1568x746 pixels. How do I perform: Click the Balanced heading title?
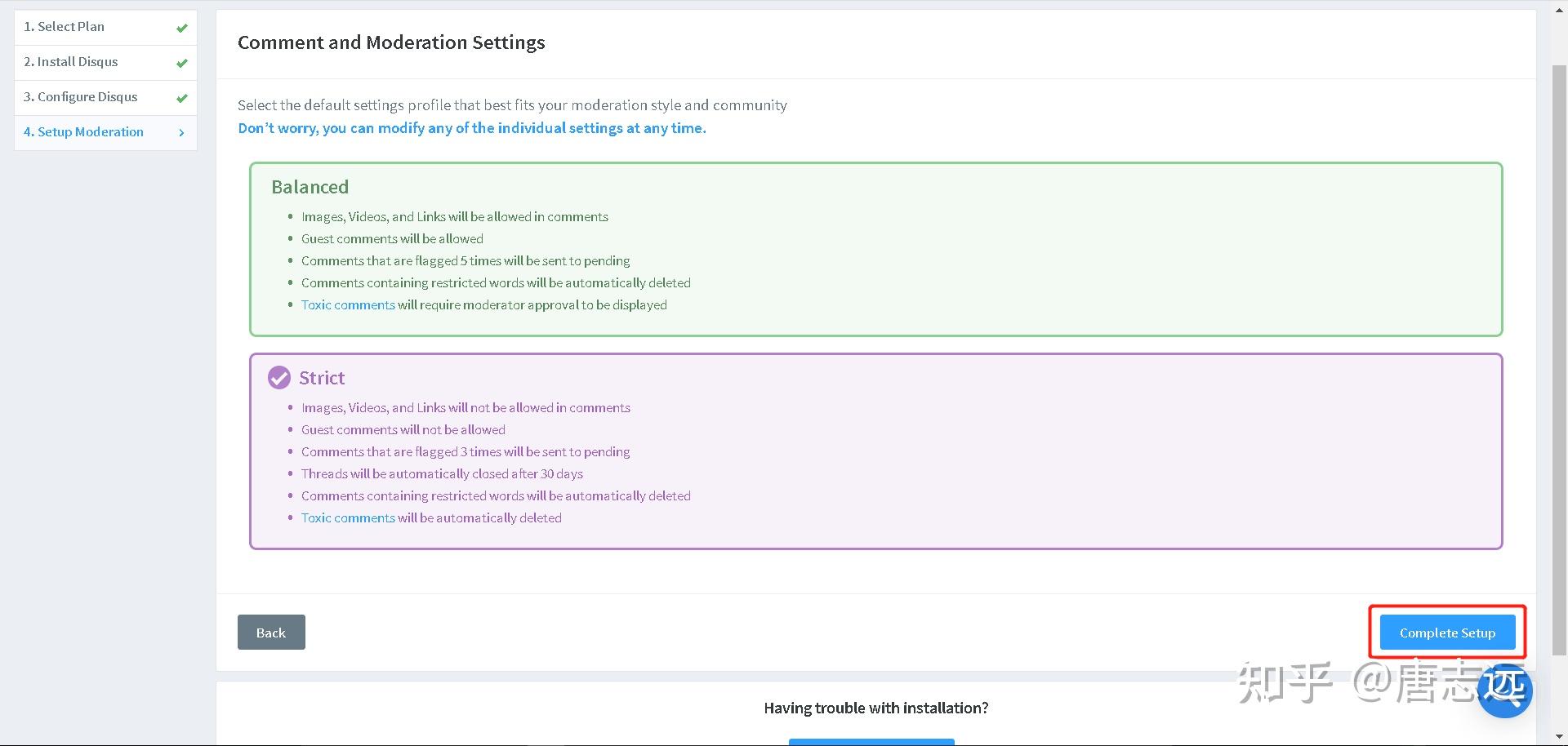coord(310,187)
